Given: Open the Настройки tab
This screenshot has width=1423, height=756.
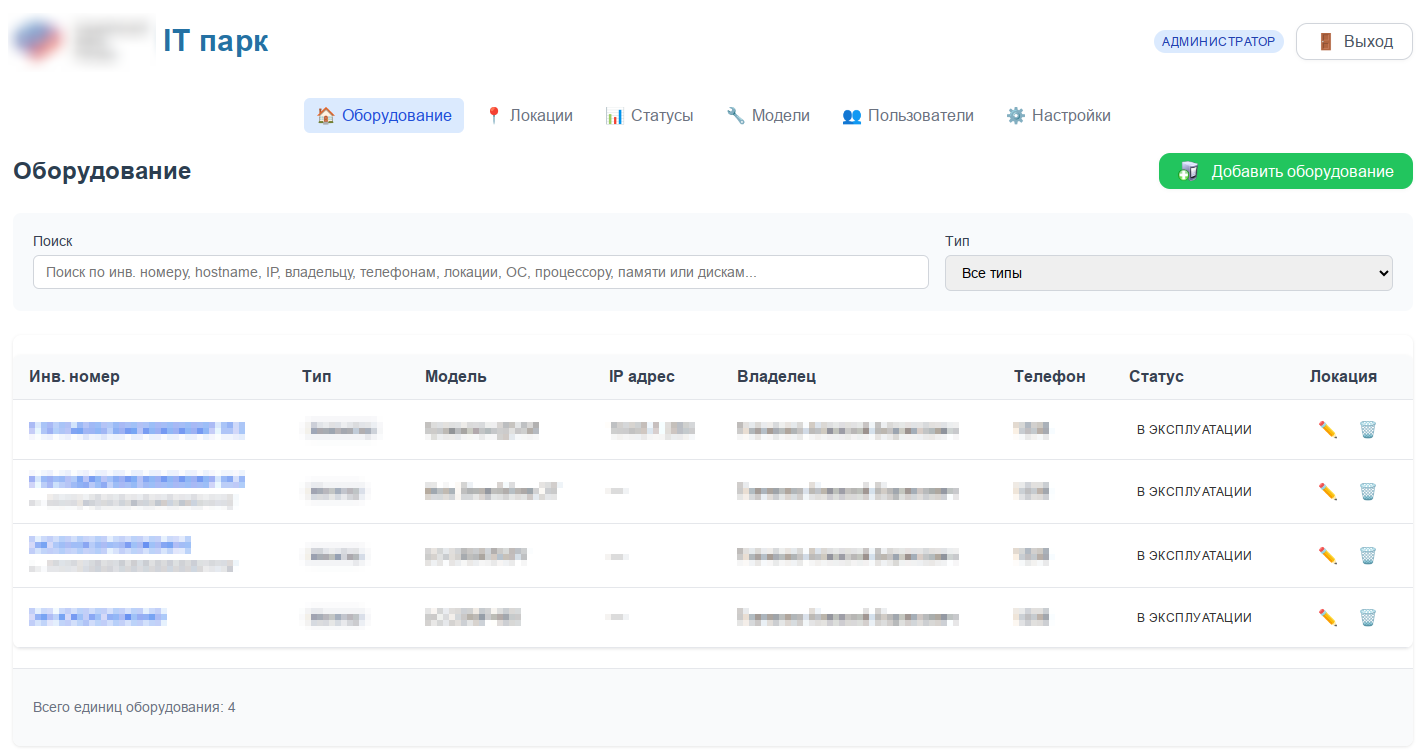Looking at the screenshot, I should [1058, 116].
